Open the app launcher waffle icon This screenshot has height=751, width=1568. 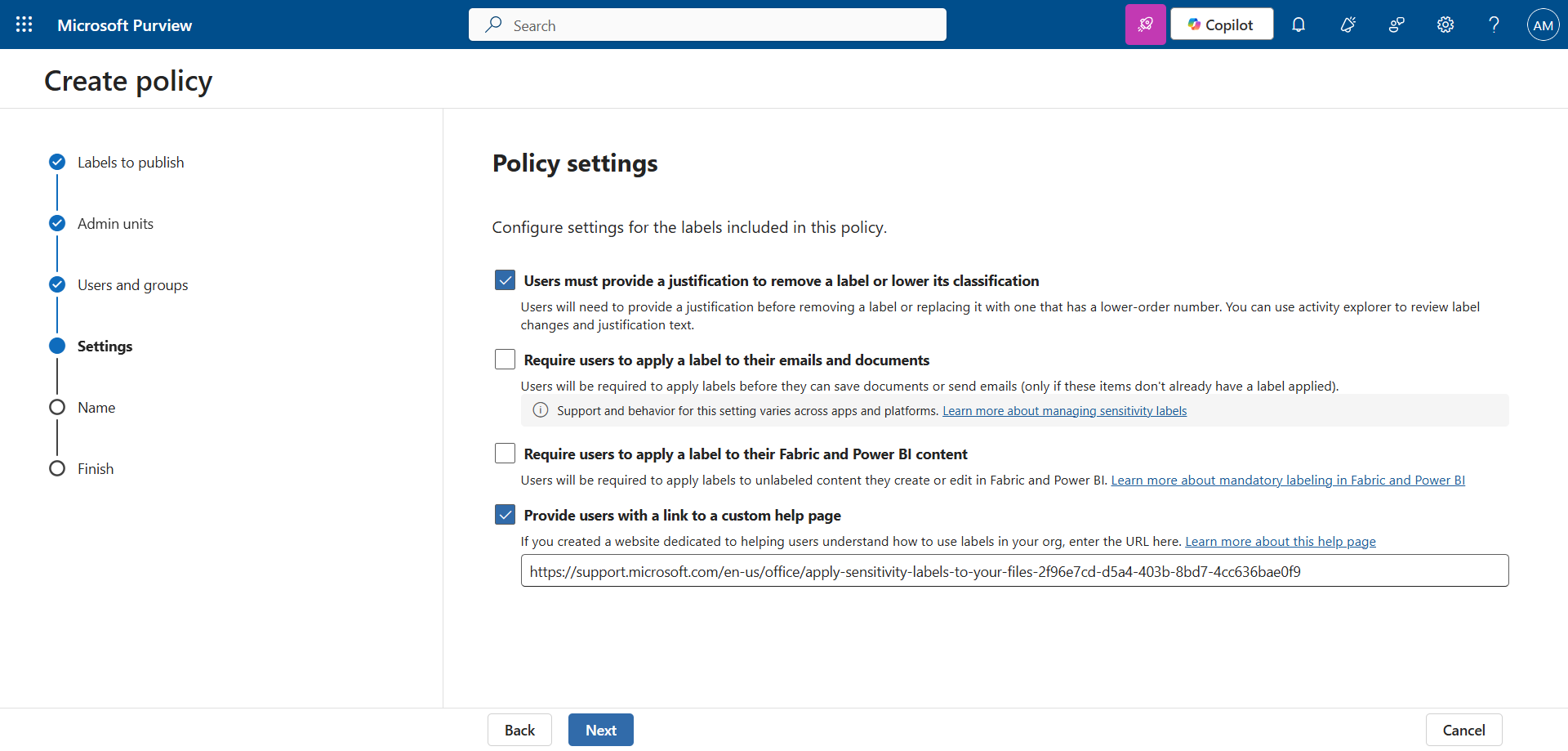pos(24,25)
